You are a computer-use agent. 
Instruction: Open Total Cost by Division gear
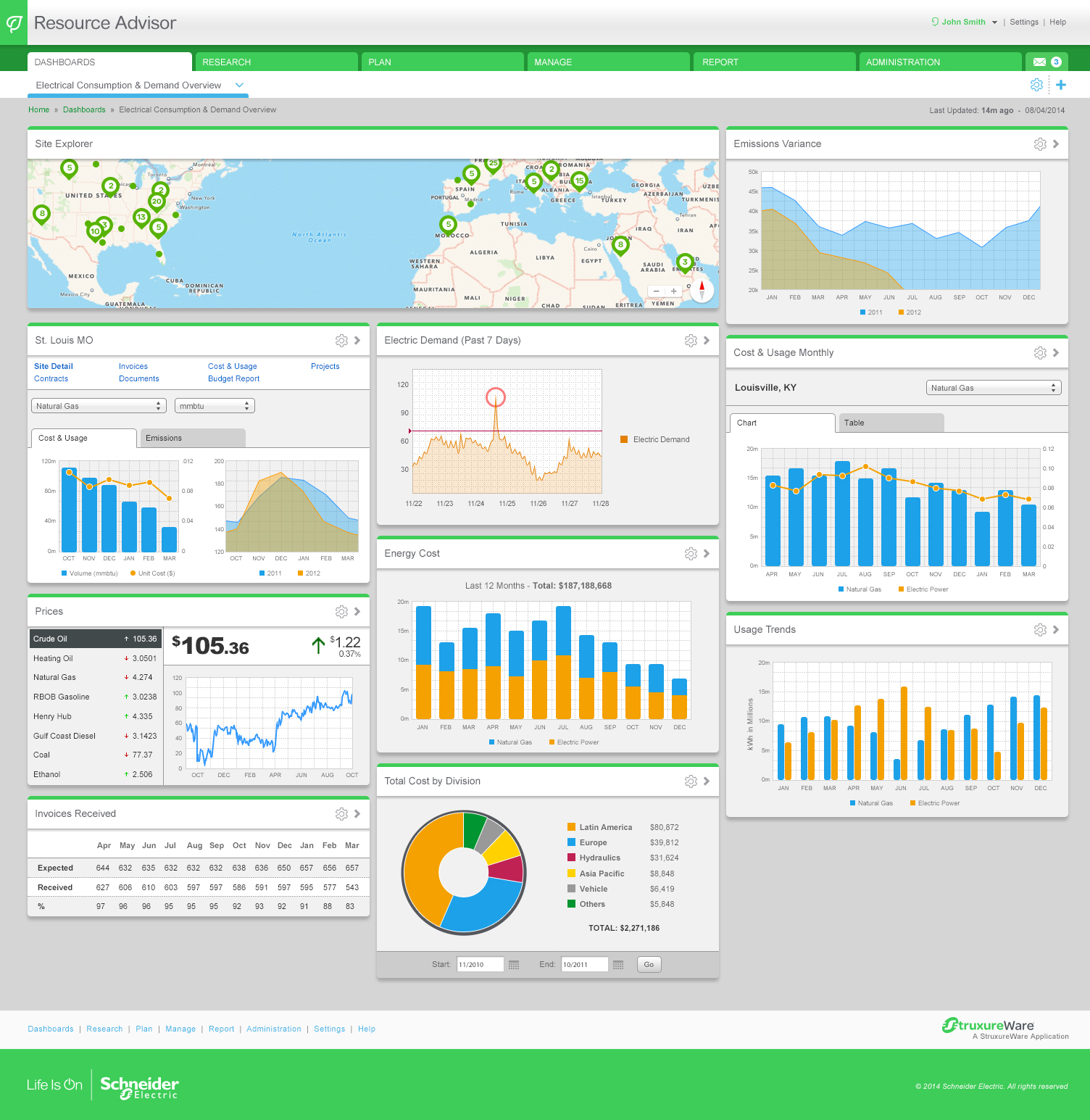pos(691,781)
